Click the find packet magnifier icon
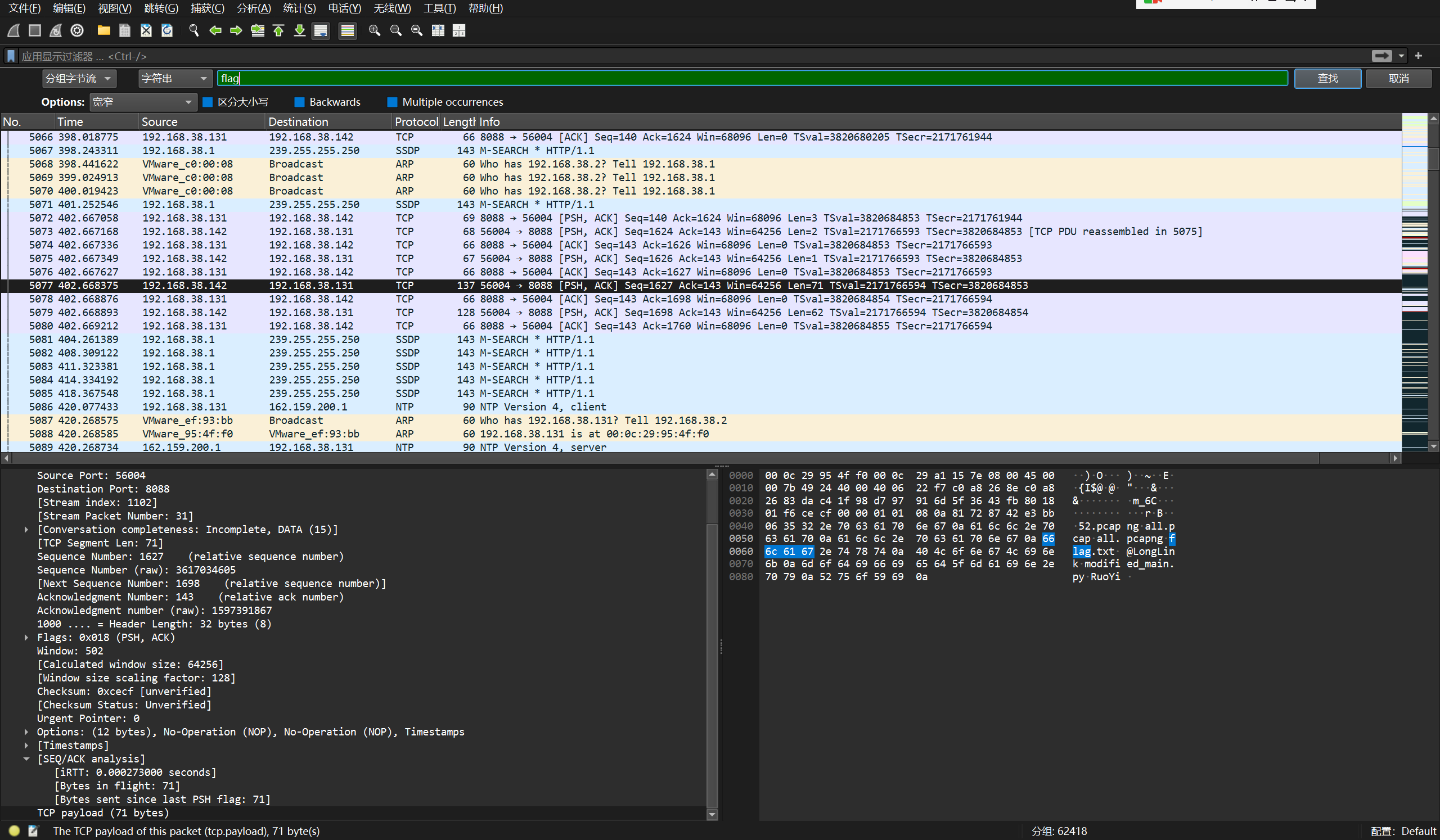The height and width of the screenshot is (840, 1440). click(x=193, y=30)
